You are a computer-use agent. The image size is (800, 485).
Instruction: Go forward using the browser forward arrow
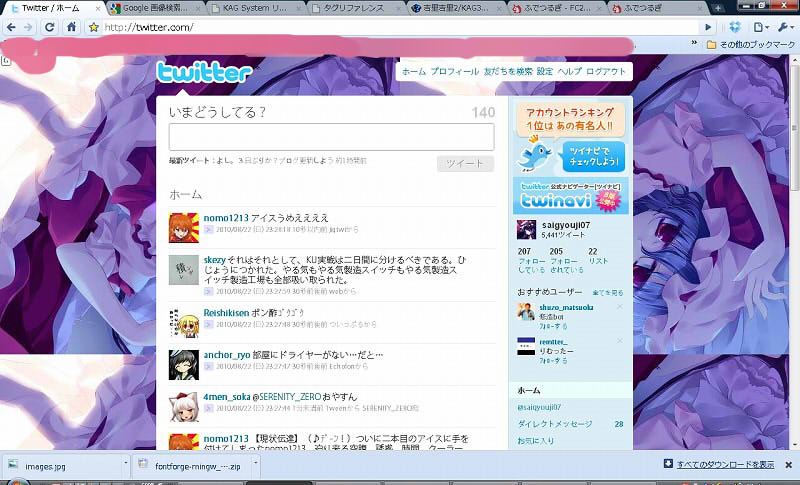(x=28, y=27)
